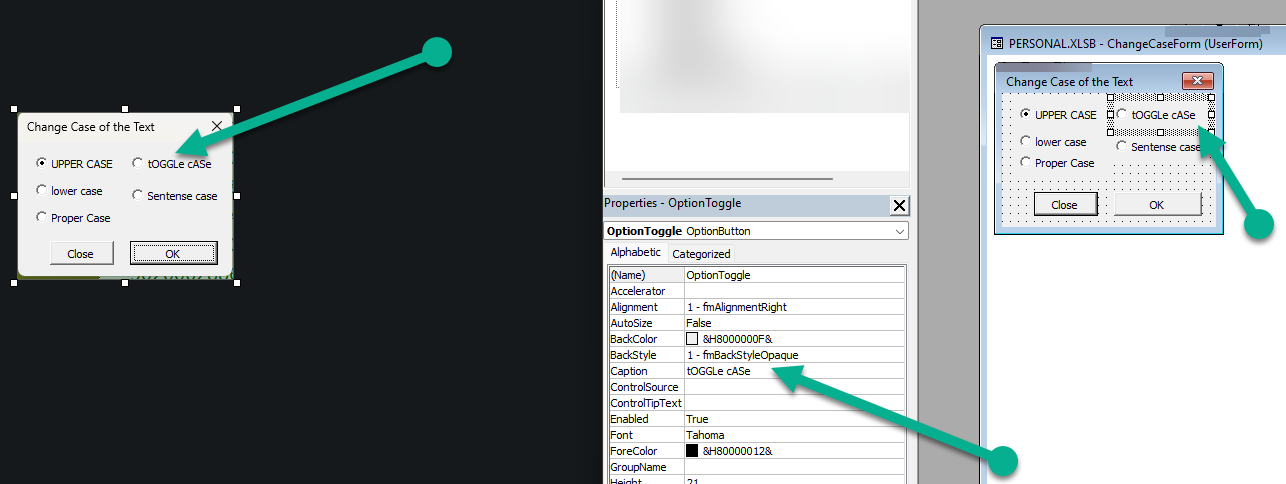Select the Enabled True value

[794, 419]
